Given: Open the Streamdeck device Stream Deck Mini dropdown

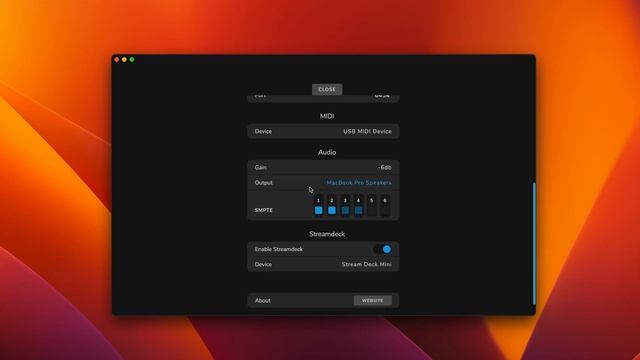Looking at the screenshot, I should tap(367, 264).
